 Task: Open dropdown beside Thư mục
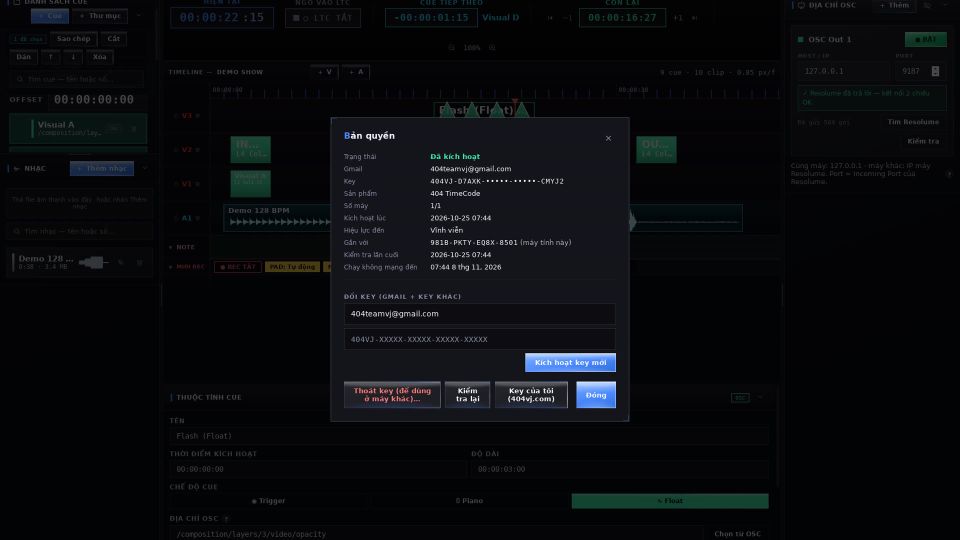(x=139, y=16)
